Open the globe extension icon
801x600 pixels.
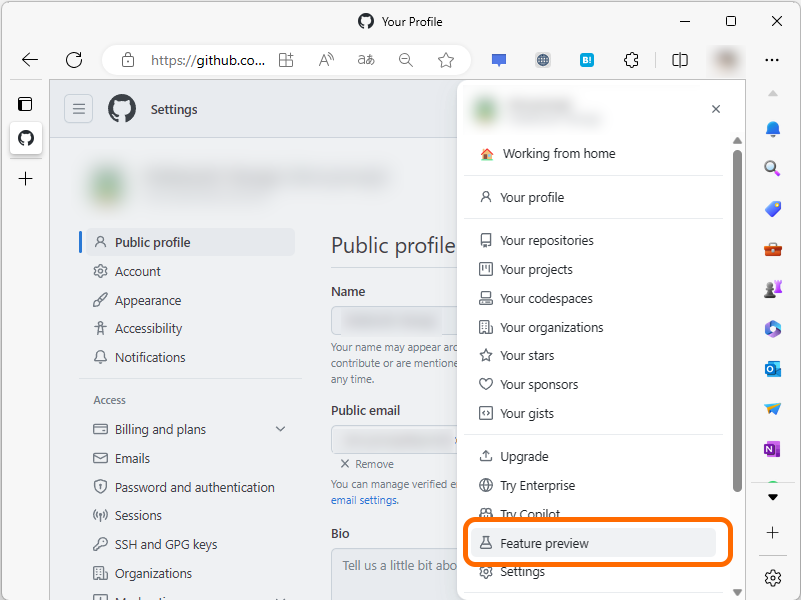(543, 60)
